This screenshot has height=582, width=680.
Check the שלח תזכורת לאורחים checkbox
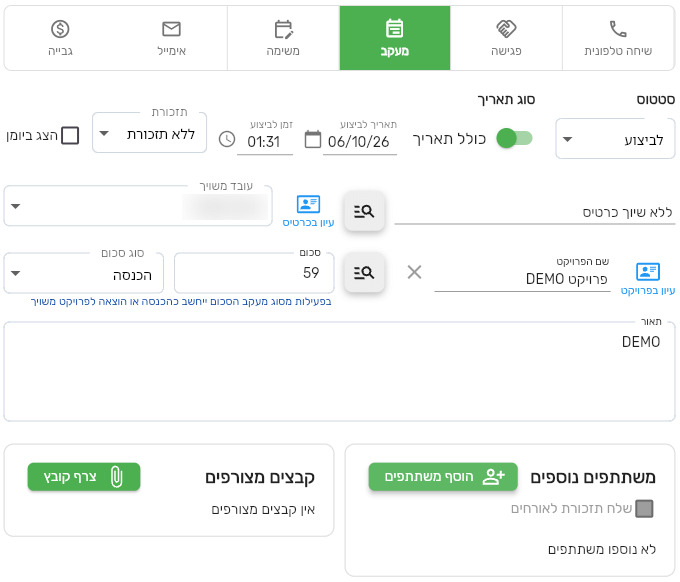coord(644,508)
